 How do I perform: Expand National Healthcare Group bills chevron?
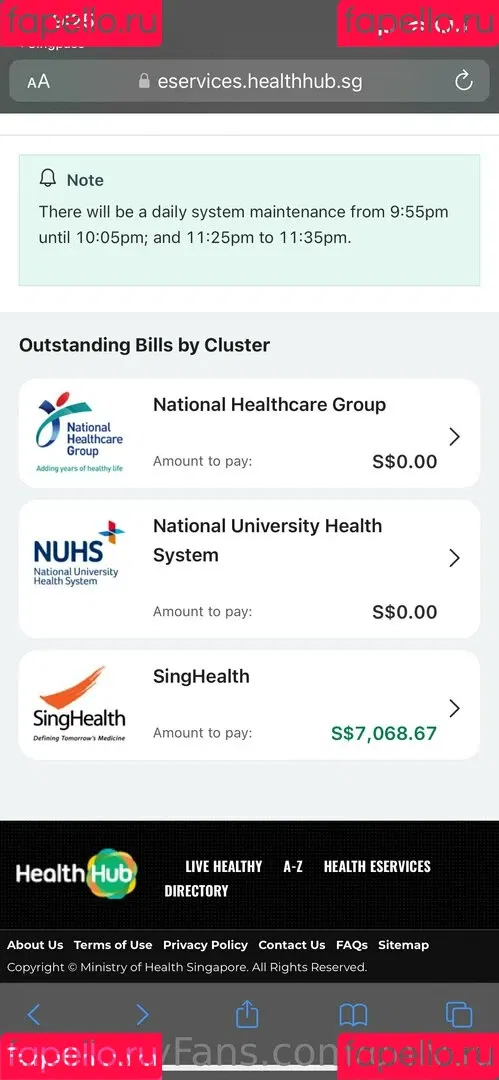pyautogui.click(x=454, y=437)
